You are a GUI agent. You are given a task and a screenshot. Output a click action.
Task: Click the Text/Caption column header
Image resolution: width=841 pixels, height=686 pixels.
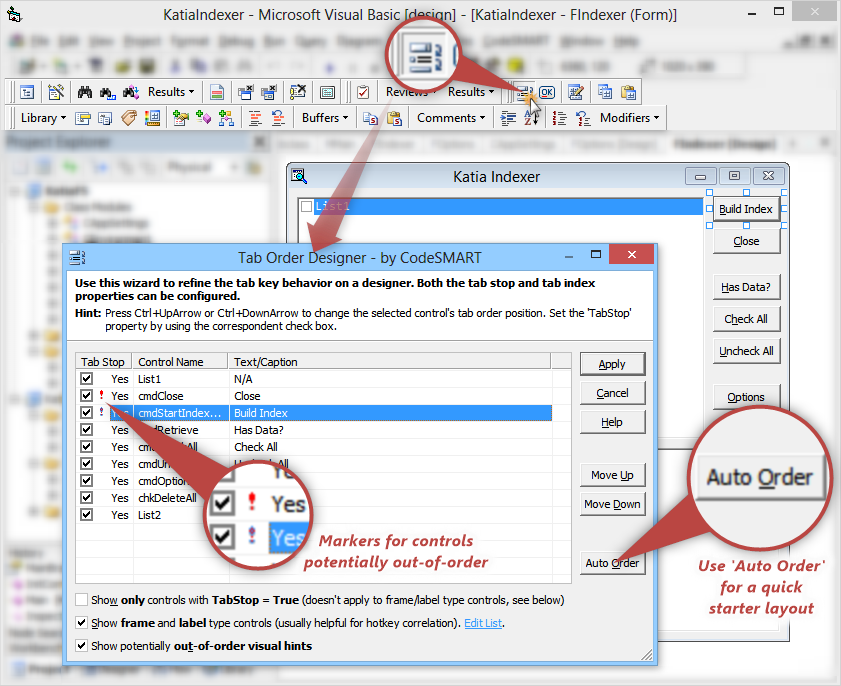[x=389, y=362]
